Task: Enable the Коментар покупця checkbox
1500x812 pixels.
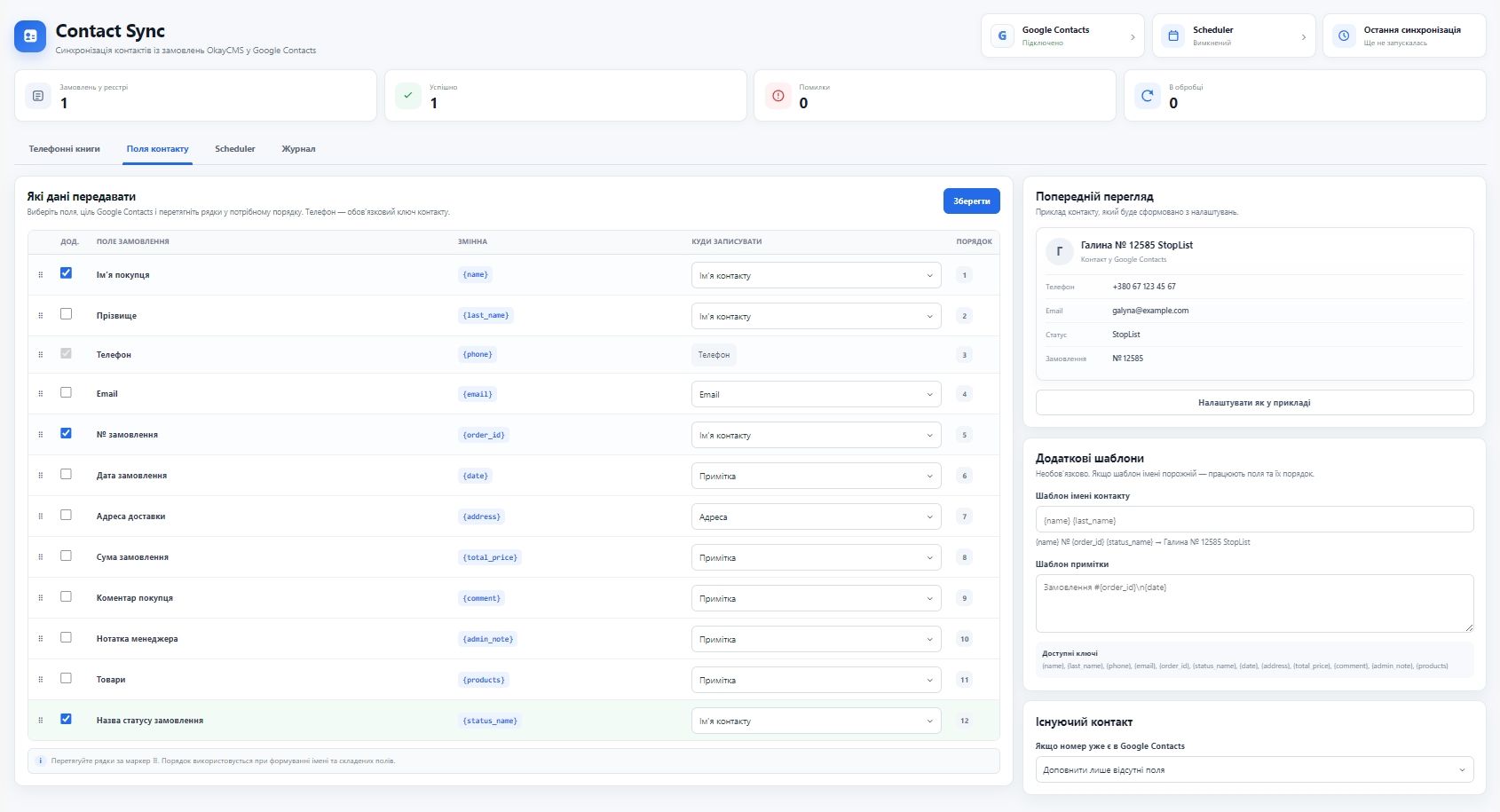Action: [x=66, y=596]
